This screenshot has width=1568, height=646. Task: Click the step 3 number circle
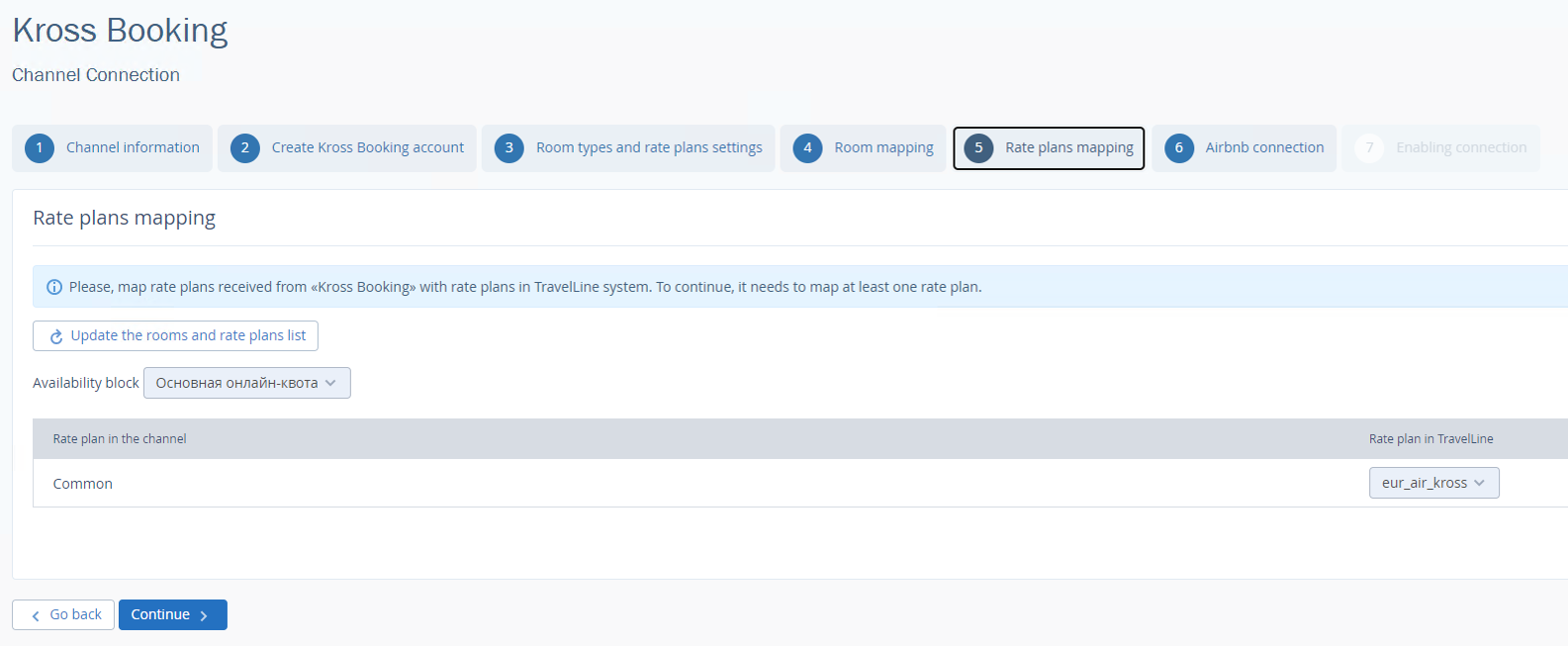[509, 148]
